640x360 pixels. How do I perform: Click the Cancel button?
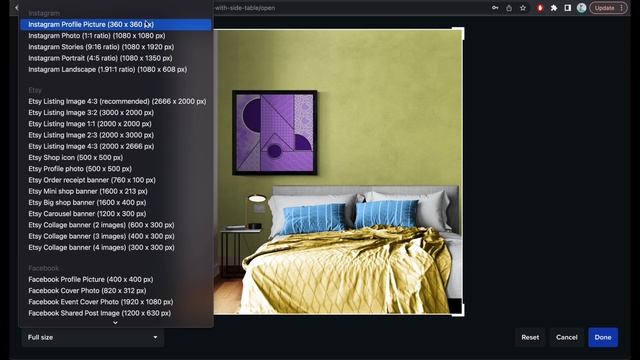click(567, 338)
